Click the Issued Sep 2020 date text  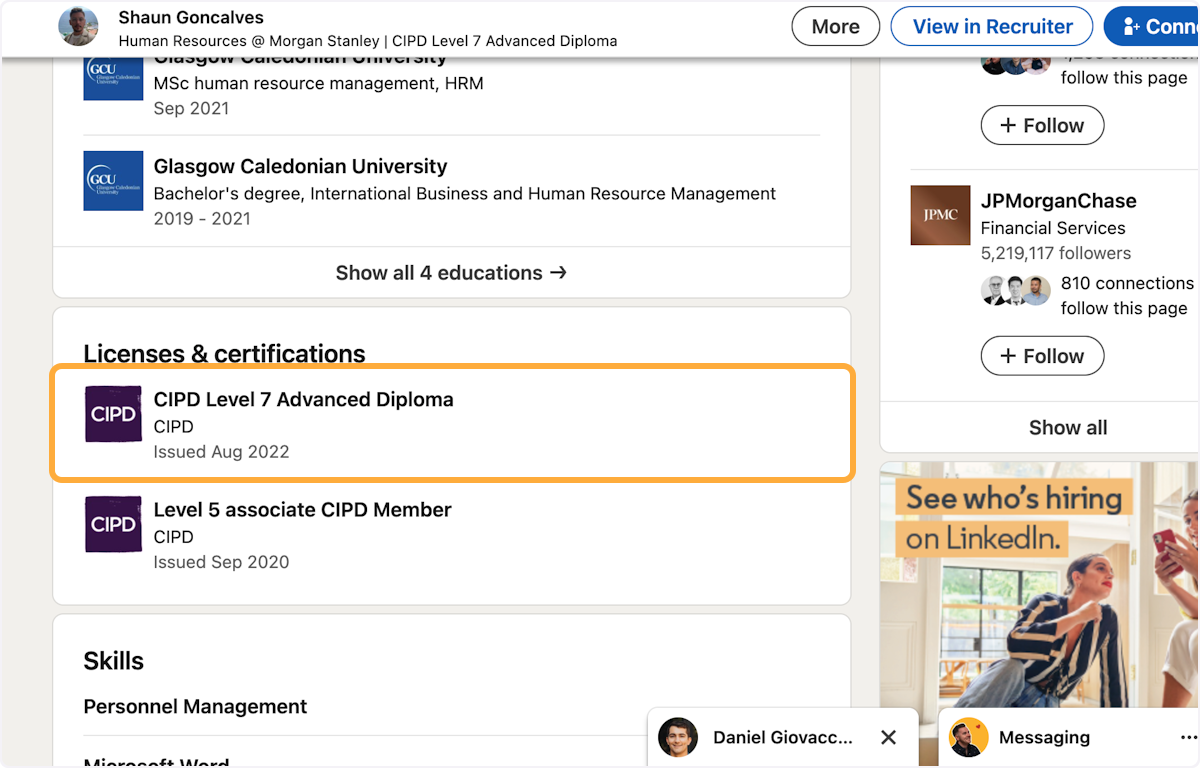click(x=221, y=562)
